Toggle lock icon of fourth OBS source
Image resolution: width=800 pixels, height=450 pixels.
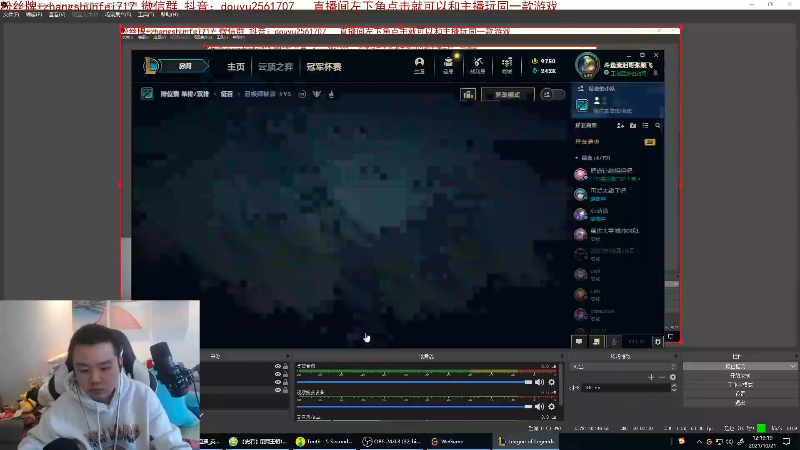286,390
